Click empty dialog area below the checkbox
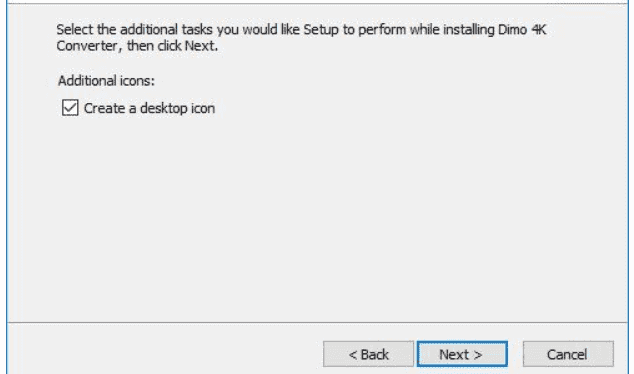This screenshot has width=634, height=374. [315, 218]
